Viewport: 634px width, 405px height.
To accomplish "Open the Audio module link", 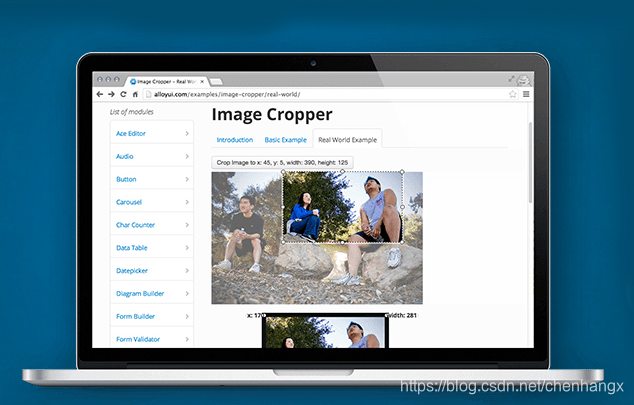I will click(125, 156).
